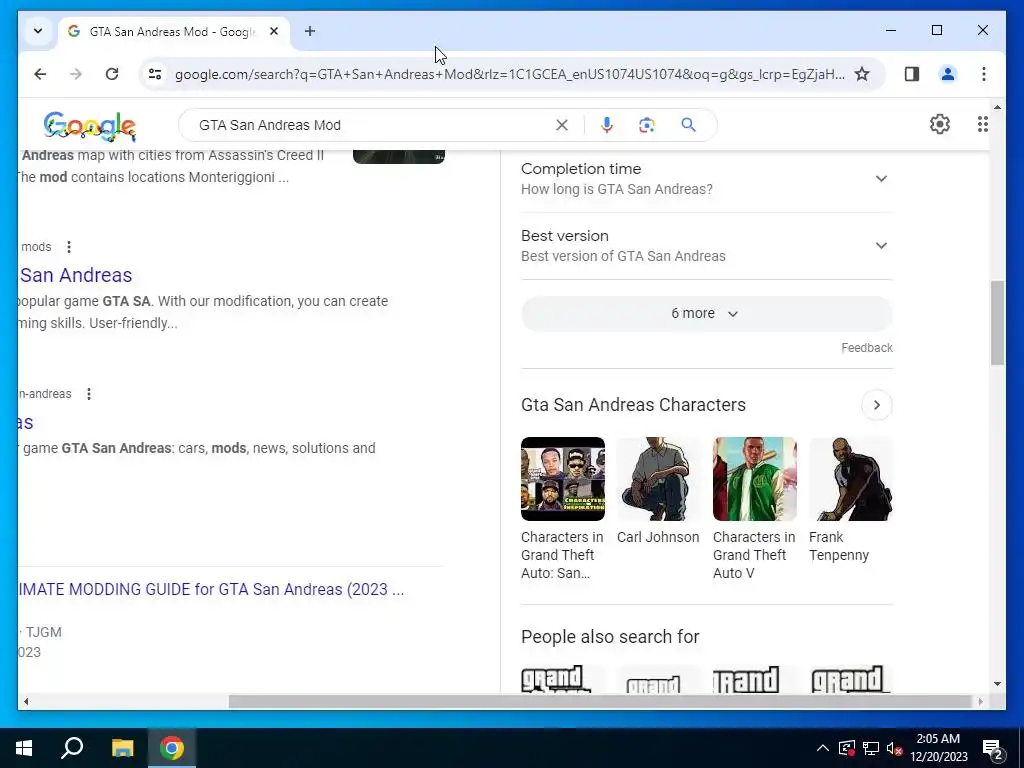Show next Gta San Andreas Characters
Image resolution: width=1024 pixels, height=768 pixels.
point(876,405)
